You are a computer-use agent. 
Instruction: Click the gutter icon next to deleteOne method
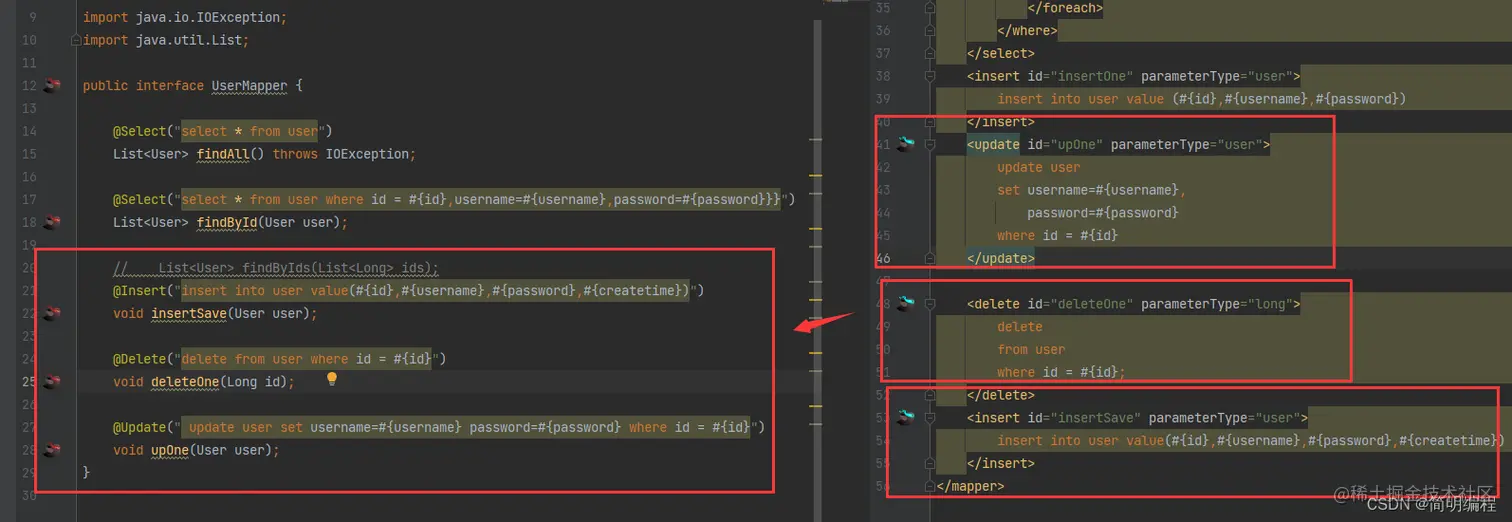[52, 381]
